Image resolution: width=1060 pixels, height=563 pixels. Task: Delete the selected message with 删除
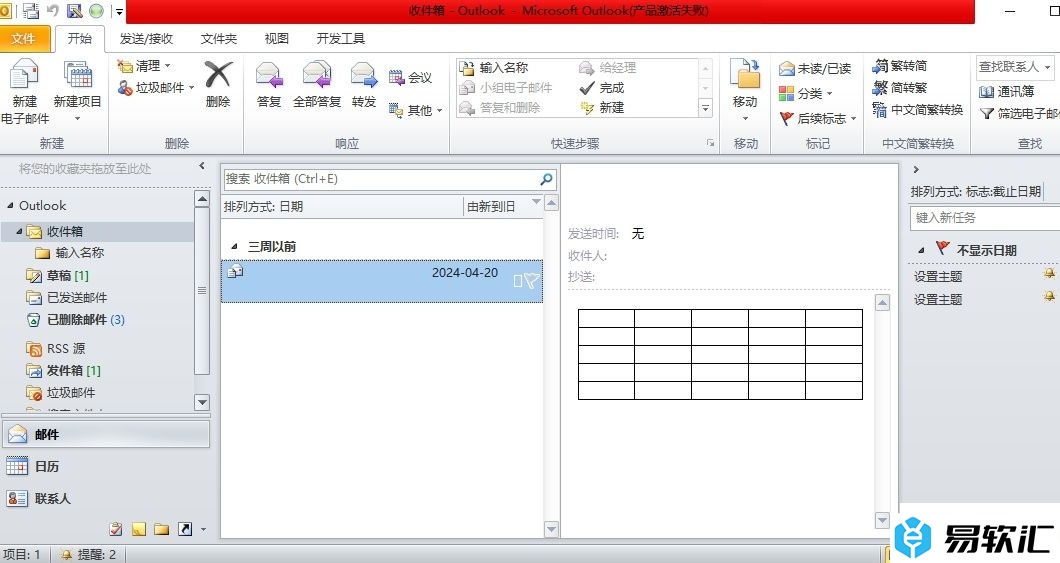tap(218, 84)
